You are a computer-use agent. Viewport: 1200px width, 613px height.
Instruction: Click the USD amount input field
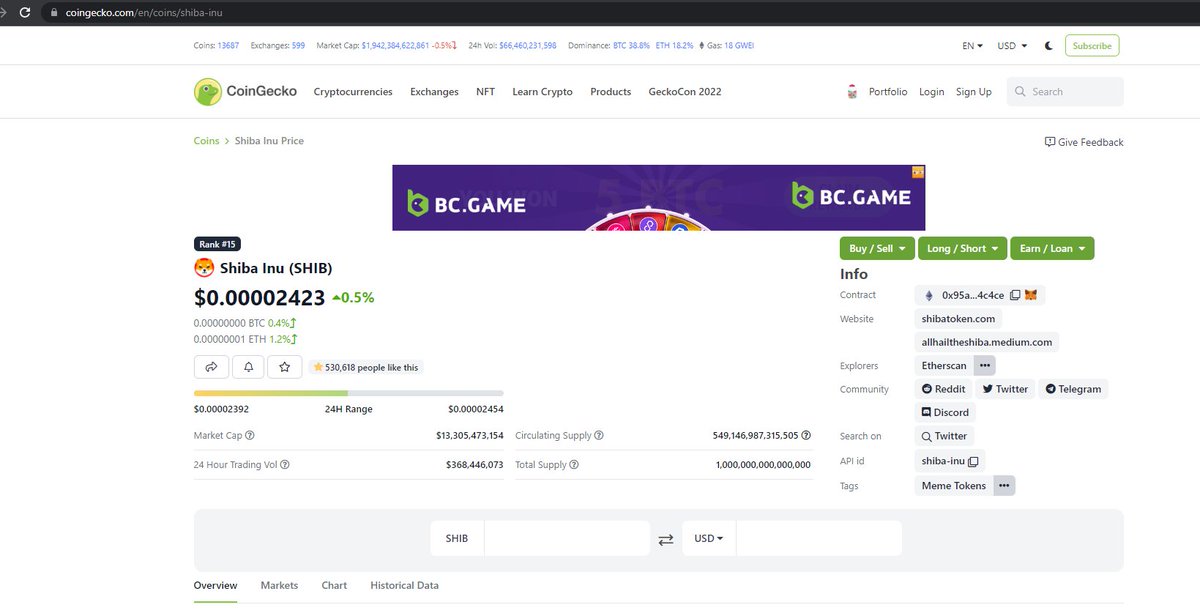pyautogui.click(x=819, y=538)
